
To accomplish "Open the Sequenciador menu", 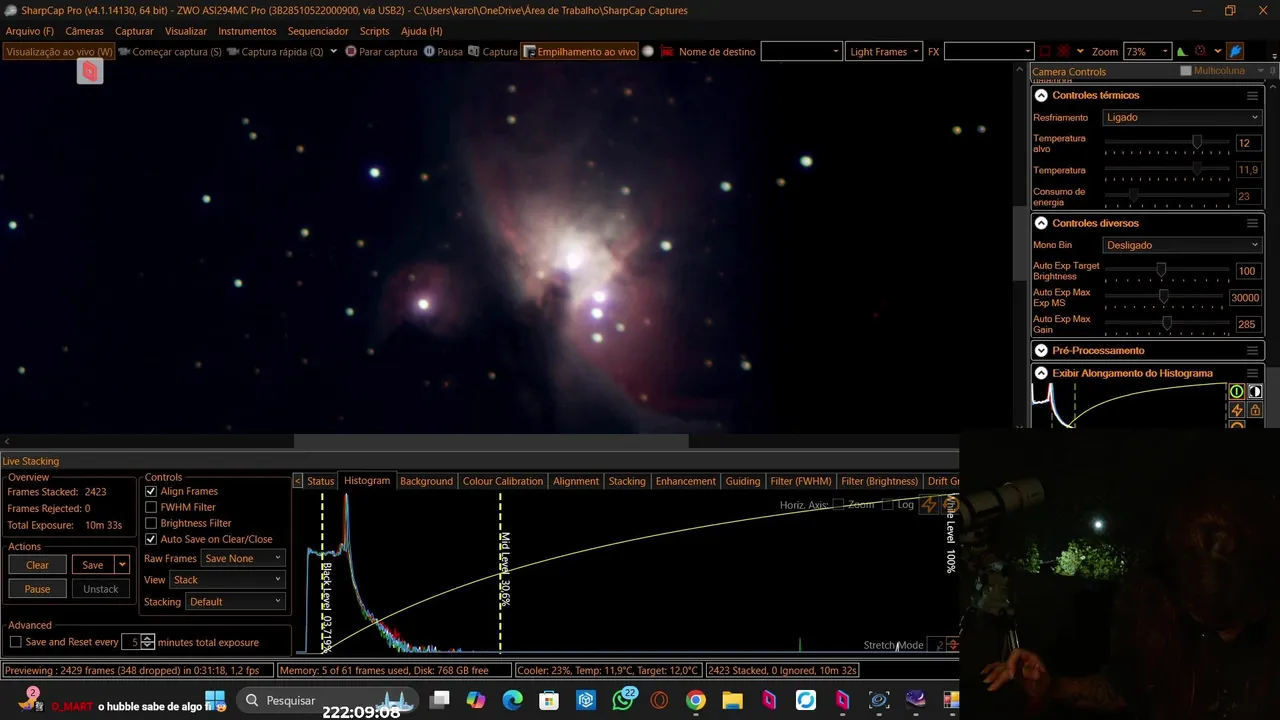I will tap(318, 31).
